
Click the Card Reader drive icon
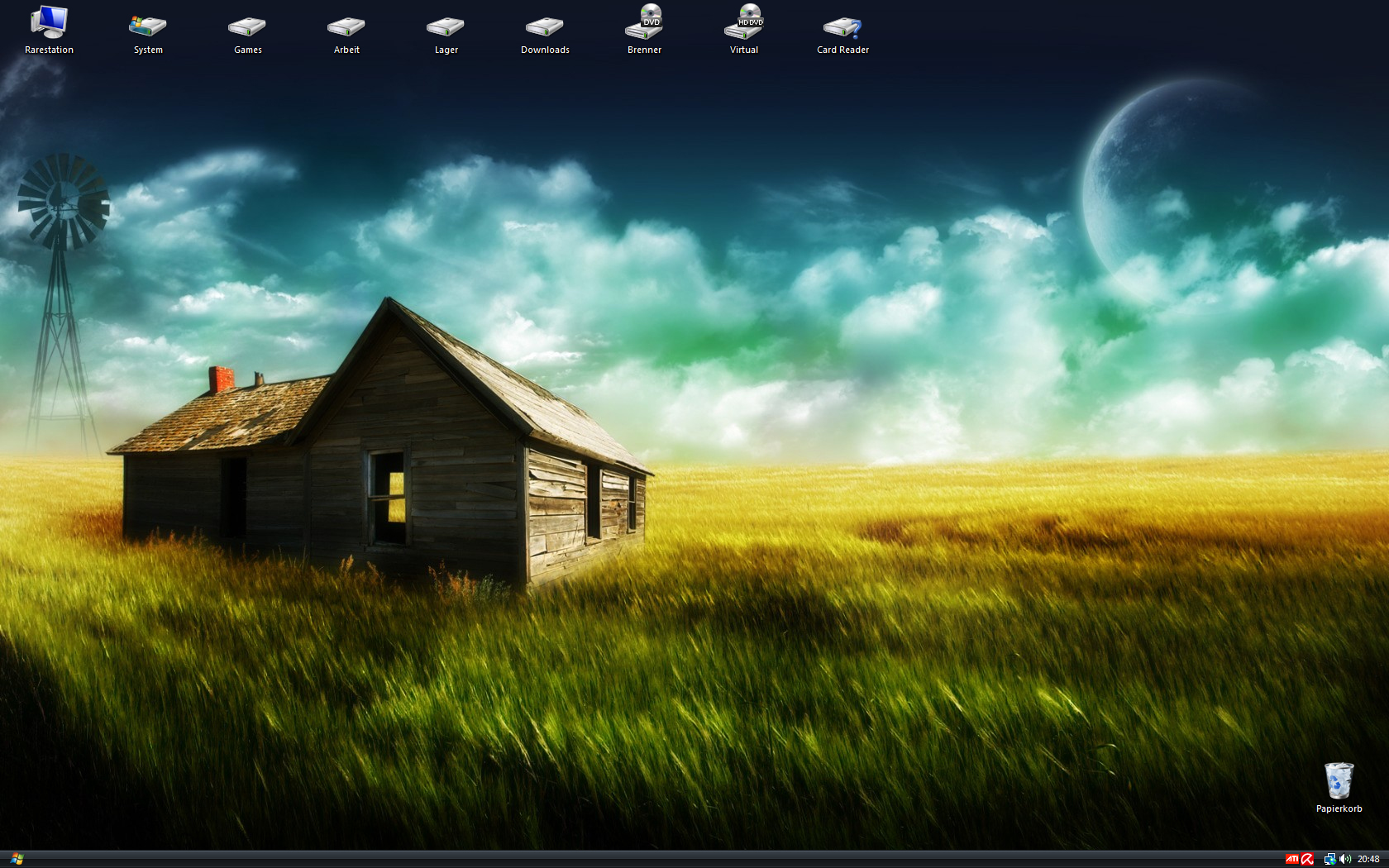[842, 26]
